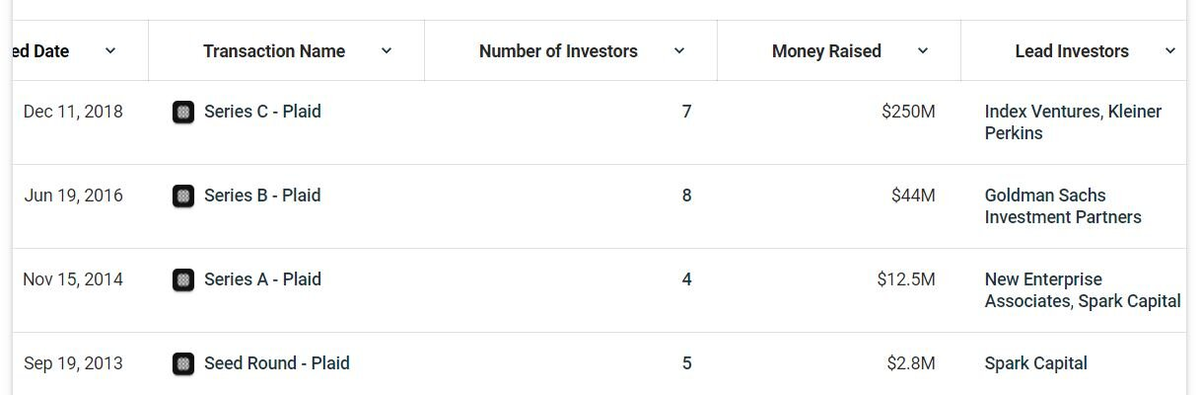
Task: Open the Series B - Plaid transaction link
Action: click(x=262, y=196)
